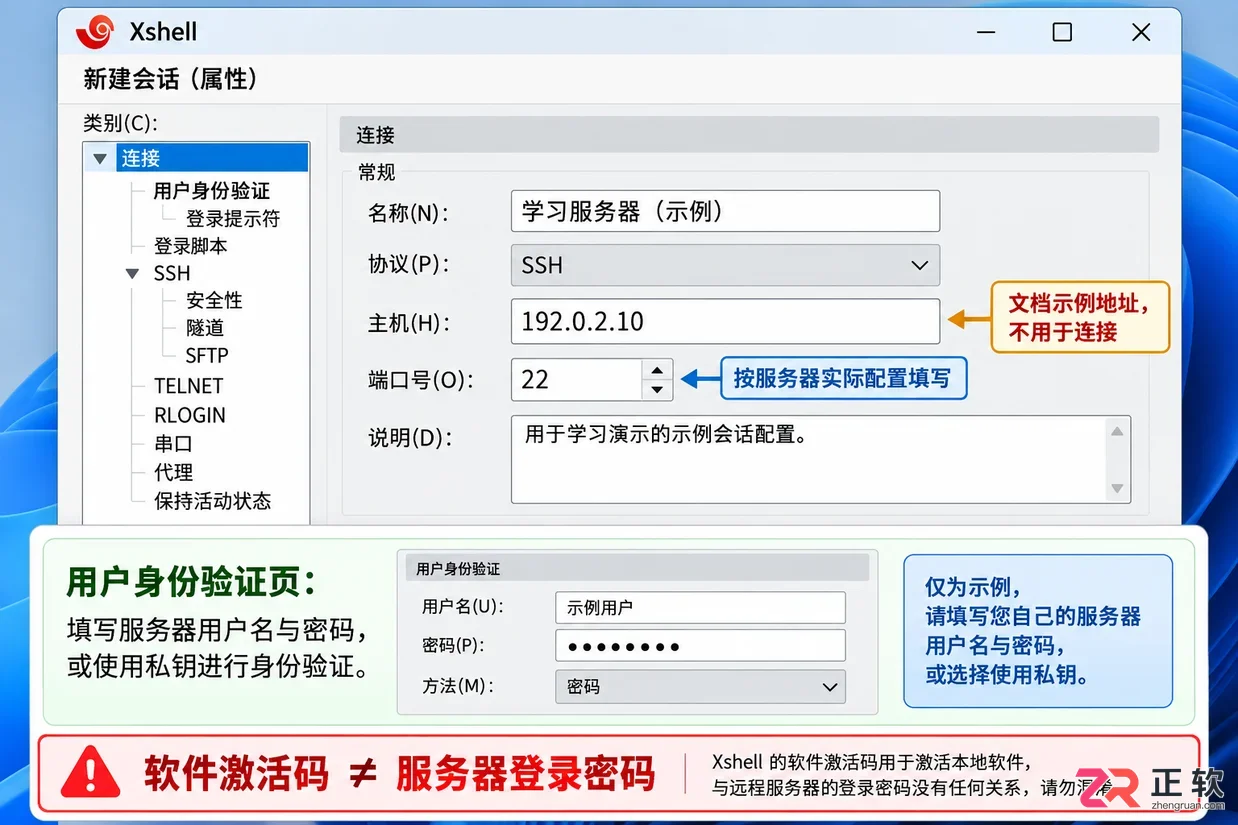
Task: Click the 用户身份验证 panel header
Action: tap(637, 568)
